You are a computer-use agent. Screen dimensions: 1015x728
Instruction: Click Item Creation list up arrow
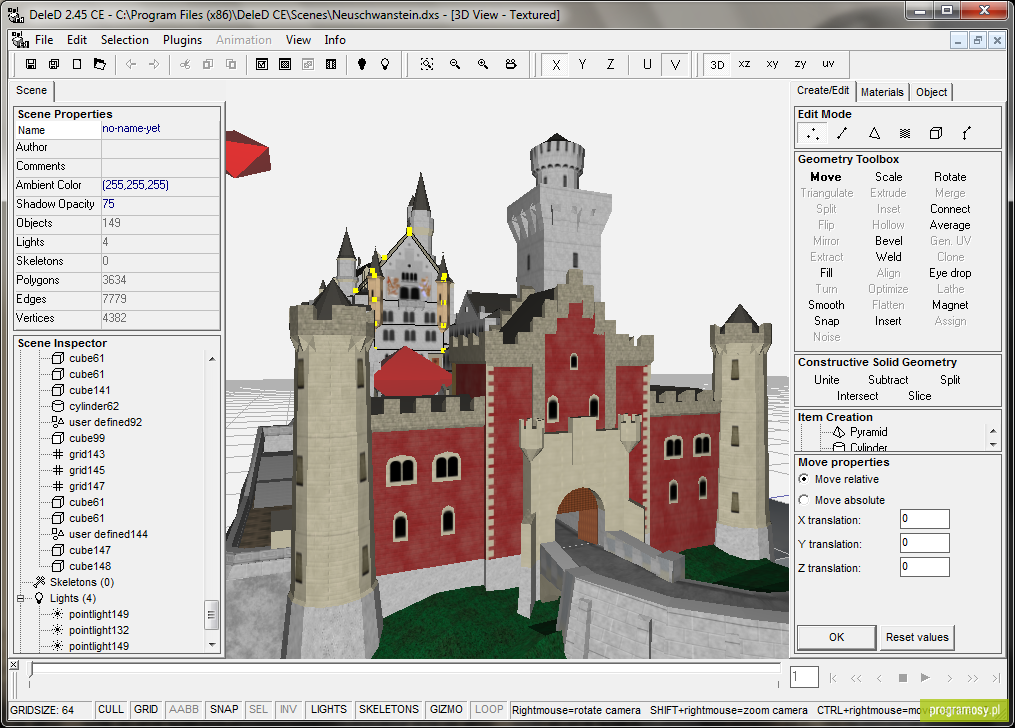click(x=993, y=431)
